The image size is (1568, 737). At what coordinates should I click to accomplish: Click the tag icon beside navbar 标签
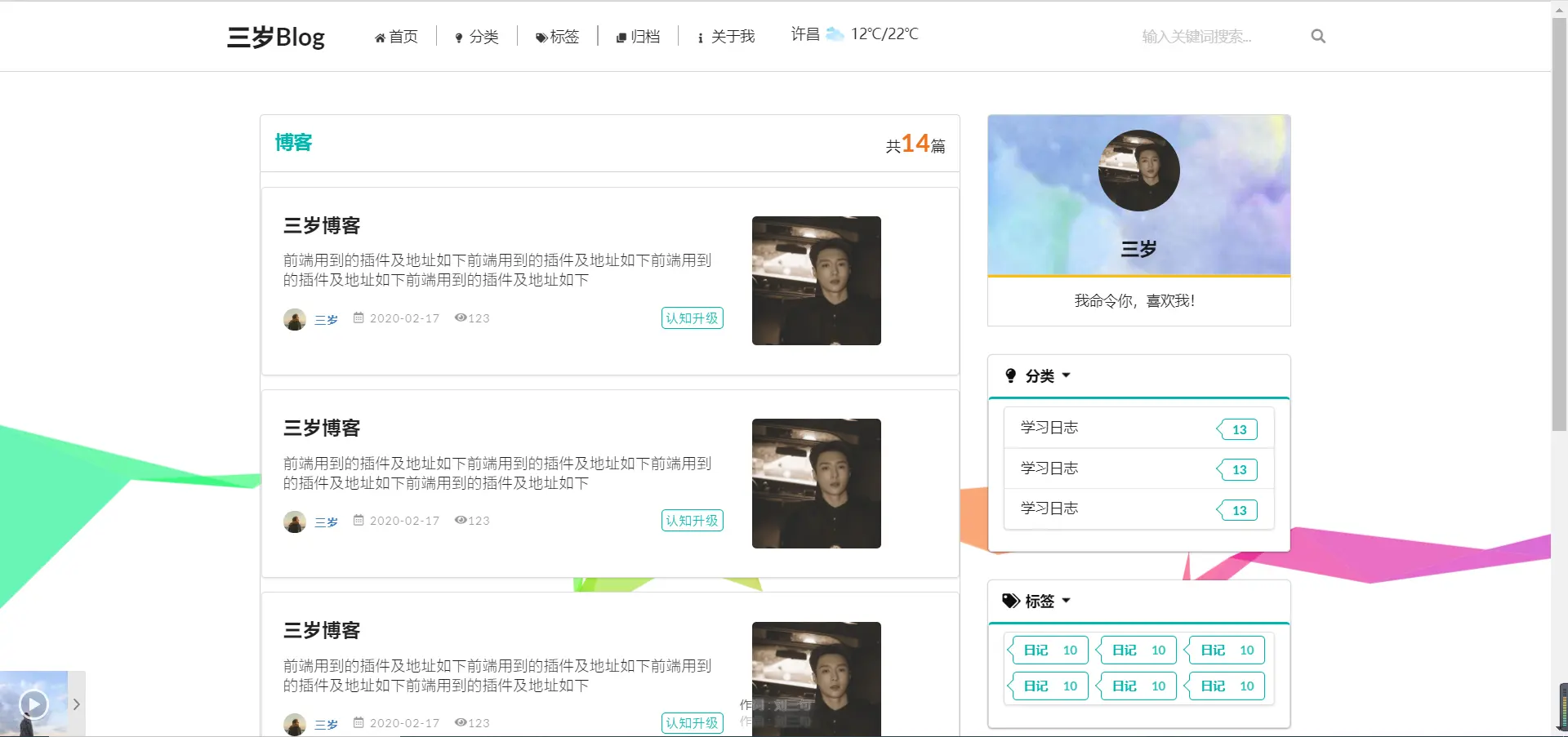[541, 38]
